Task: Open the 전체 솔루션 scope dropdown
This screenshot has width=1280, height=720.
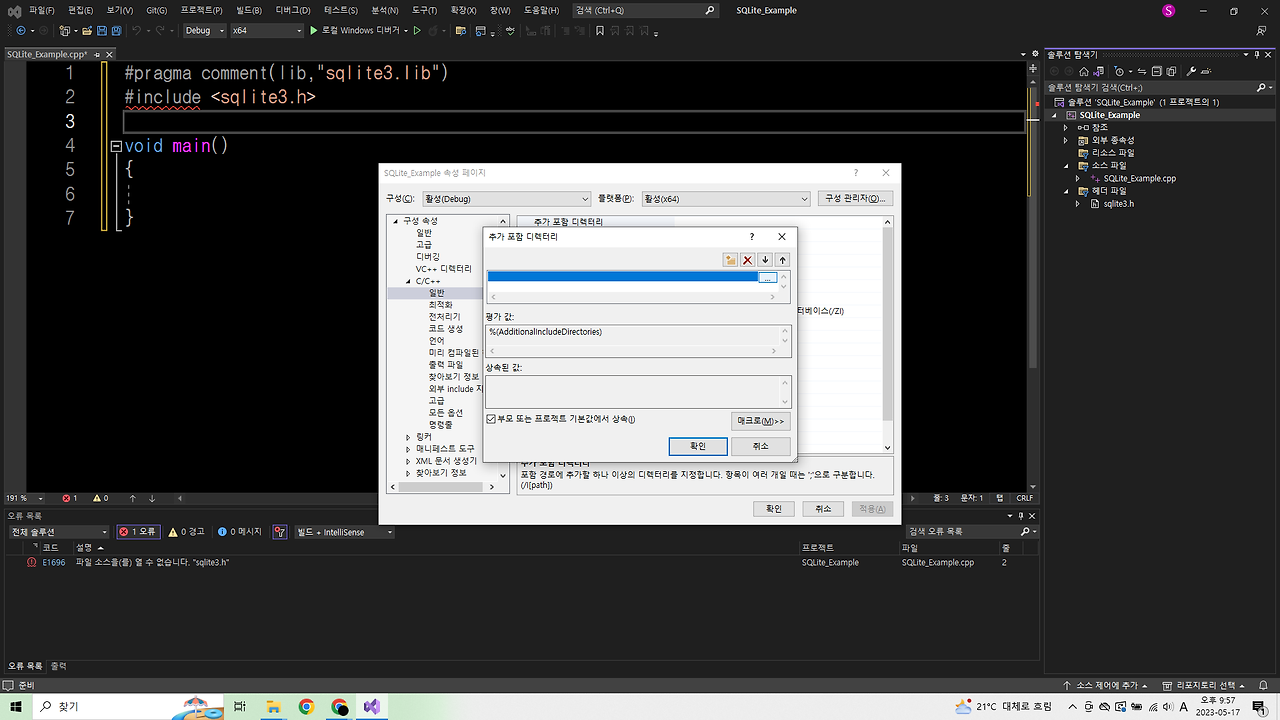Action: 58,532
